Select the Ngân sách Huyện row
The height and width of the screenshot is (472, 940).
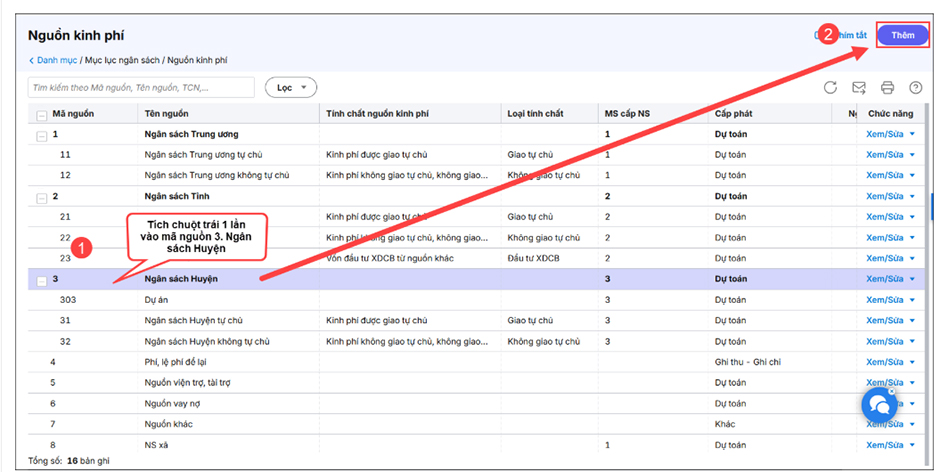point(400,279)
